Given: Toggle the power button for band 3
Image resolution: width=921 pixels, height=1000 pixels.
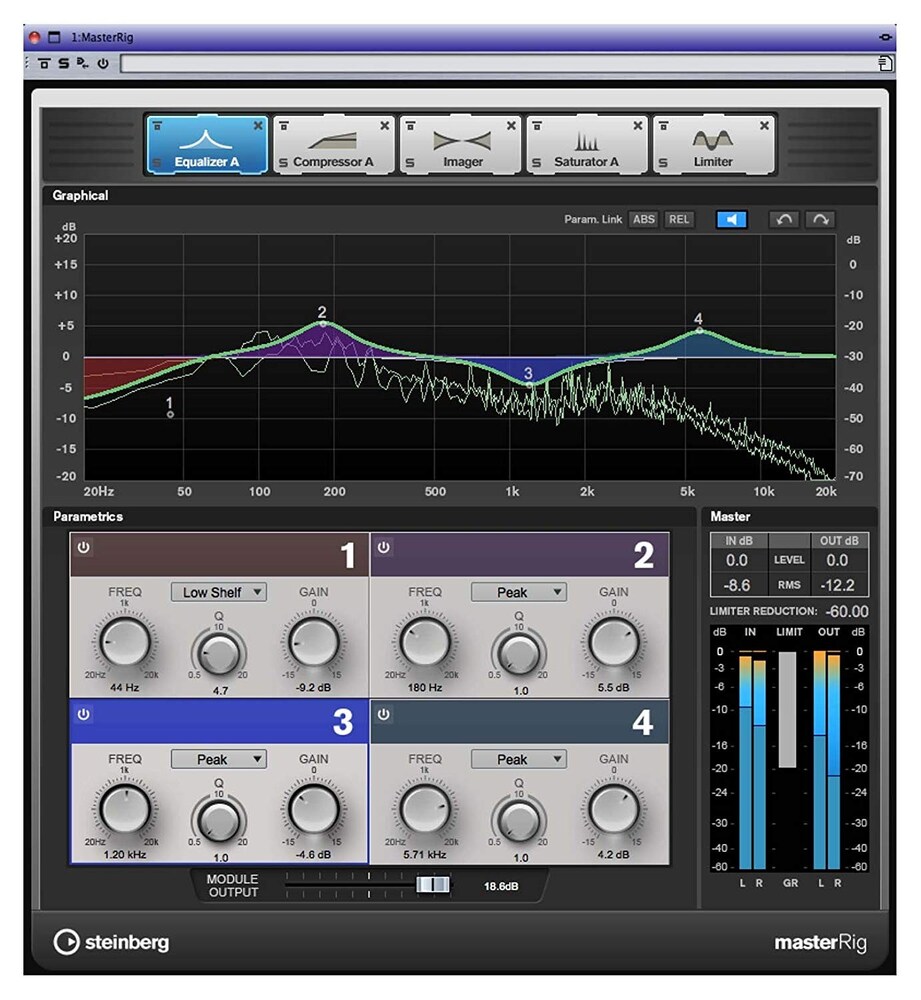Looking at the screenshot, I should tap(84, 715).
